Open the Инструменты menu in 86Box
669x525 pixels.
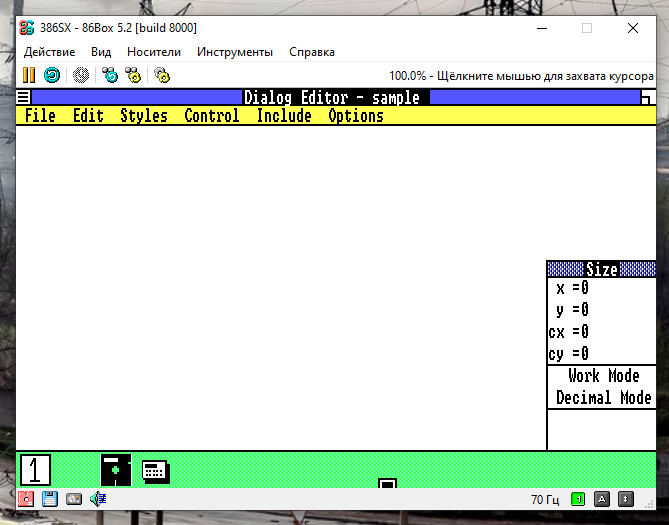[234, 52]
